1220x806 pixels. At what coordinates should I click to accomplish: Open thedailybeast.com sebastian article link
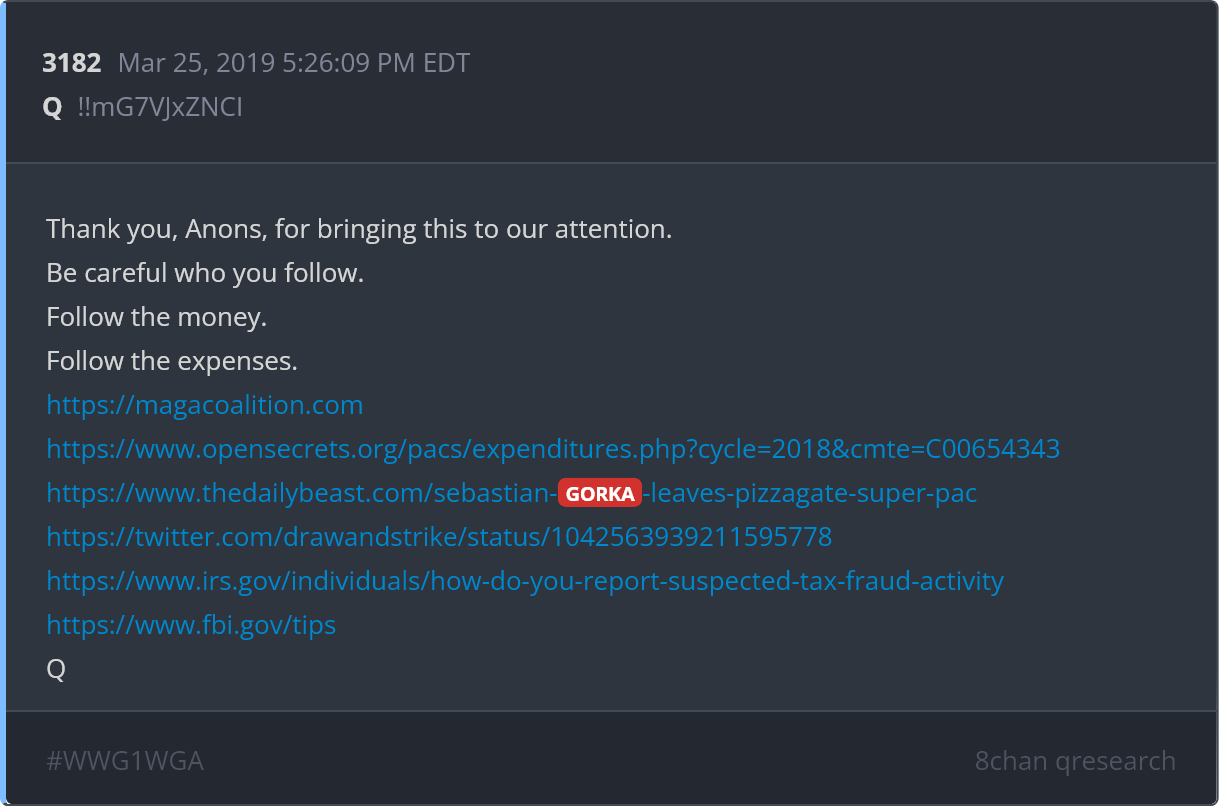[512, 493]
